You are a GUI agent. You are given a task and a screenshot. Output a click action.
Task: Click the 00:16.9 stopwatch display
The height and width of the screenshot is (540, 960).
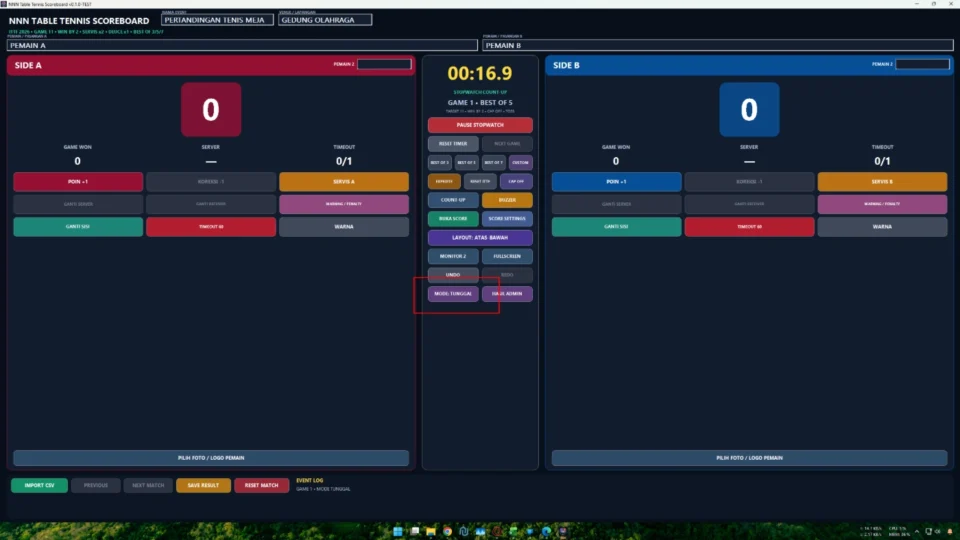(x=480, y=73)
